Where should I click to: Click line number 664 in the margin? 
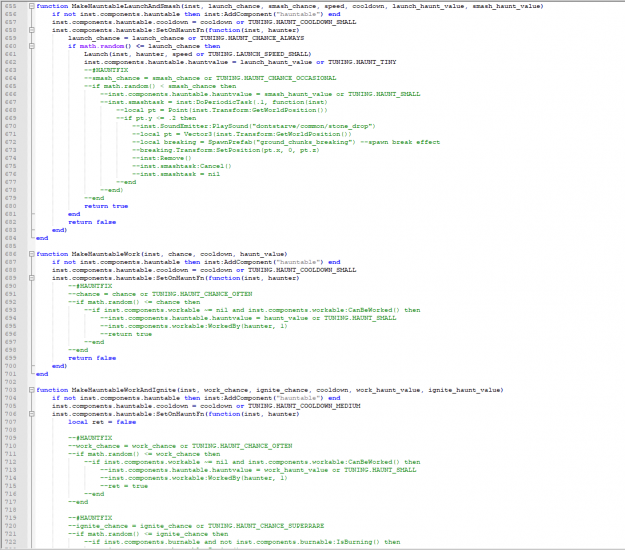tap(11, 77)
